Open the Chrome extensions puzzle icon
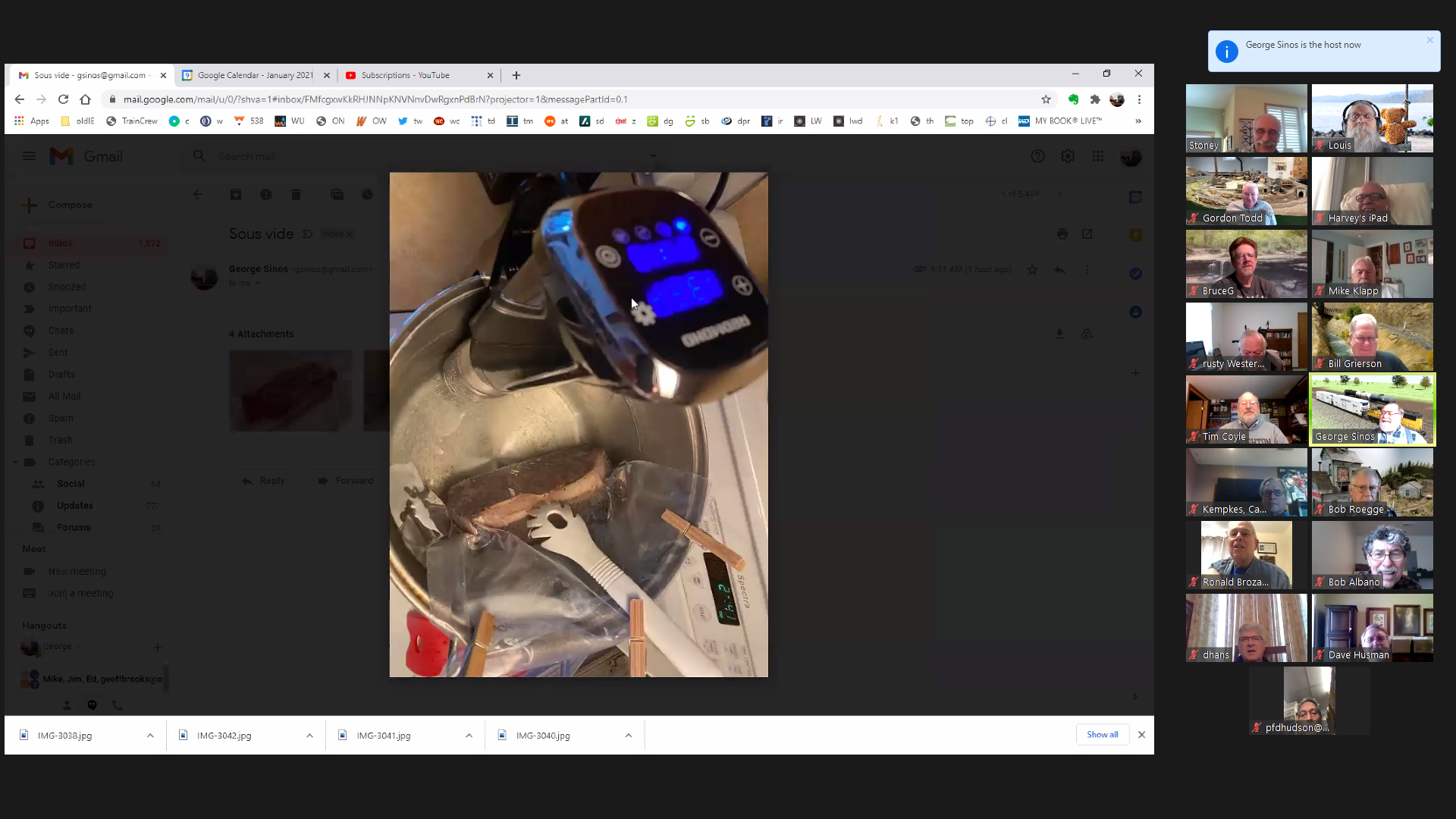This screenshot has height=819, width=1456. point(1094,99)
